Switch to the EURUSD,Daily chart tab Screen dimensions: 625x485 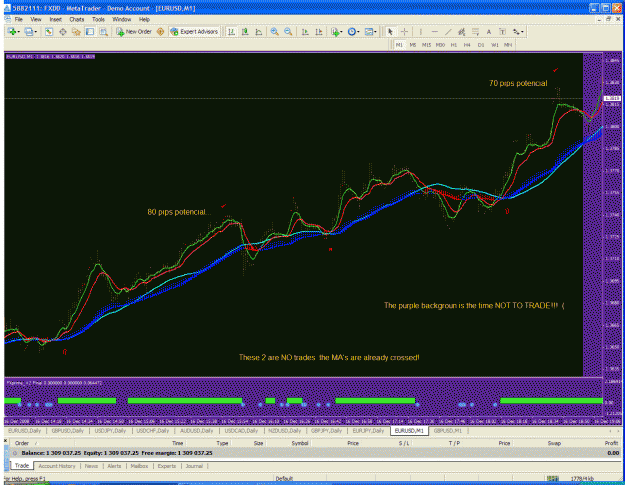[x=25, y=430]
